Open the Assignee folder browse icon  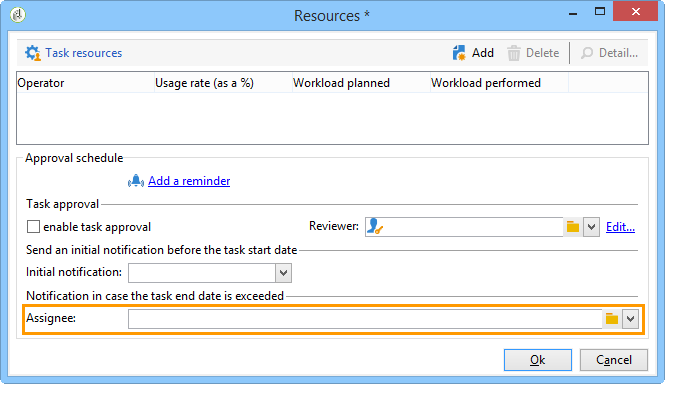tap(612, 319)
